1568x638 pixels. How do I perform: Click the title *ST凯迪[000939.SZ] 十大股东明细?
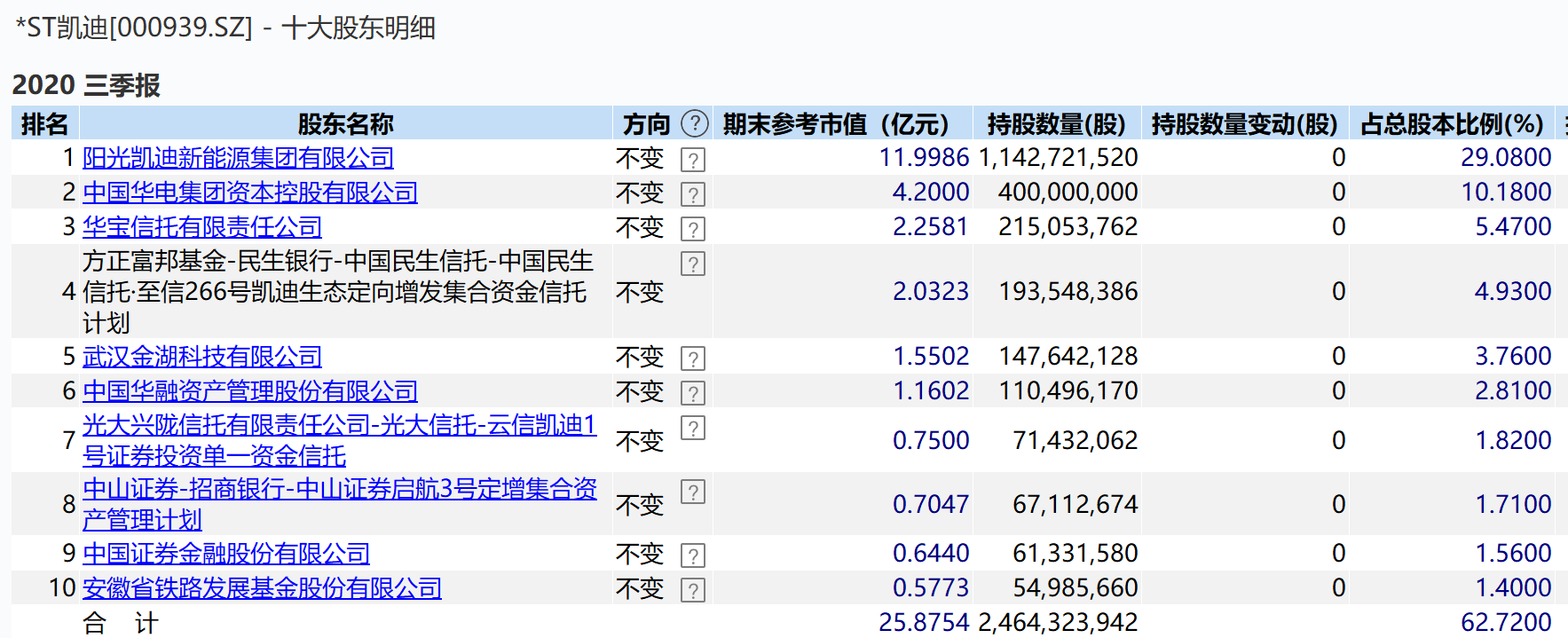225,28
